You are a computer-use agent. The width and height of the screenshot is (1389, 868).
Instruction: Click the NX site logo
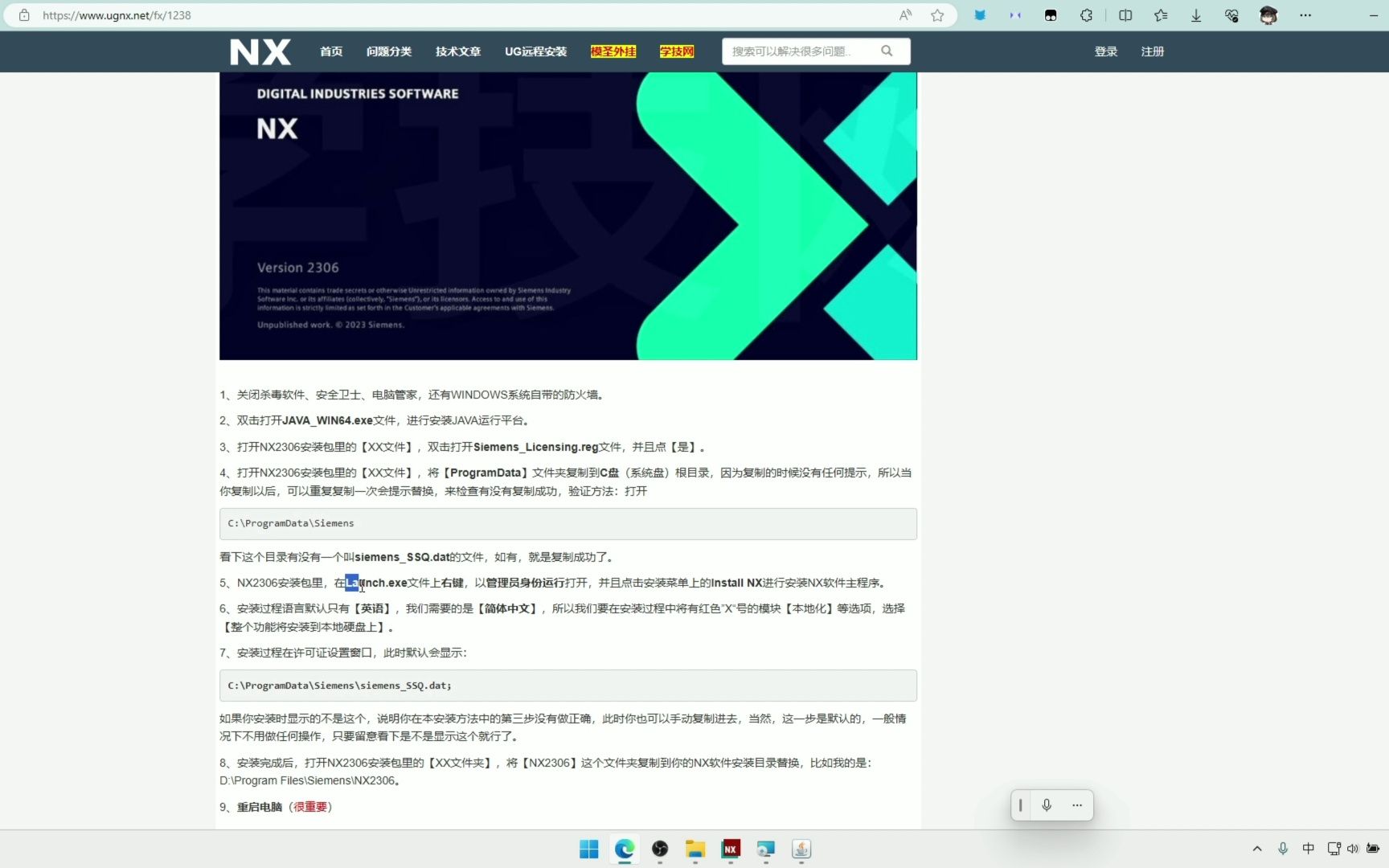click(260, 51)
